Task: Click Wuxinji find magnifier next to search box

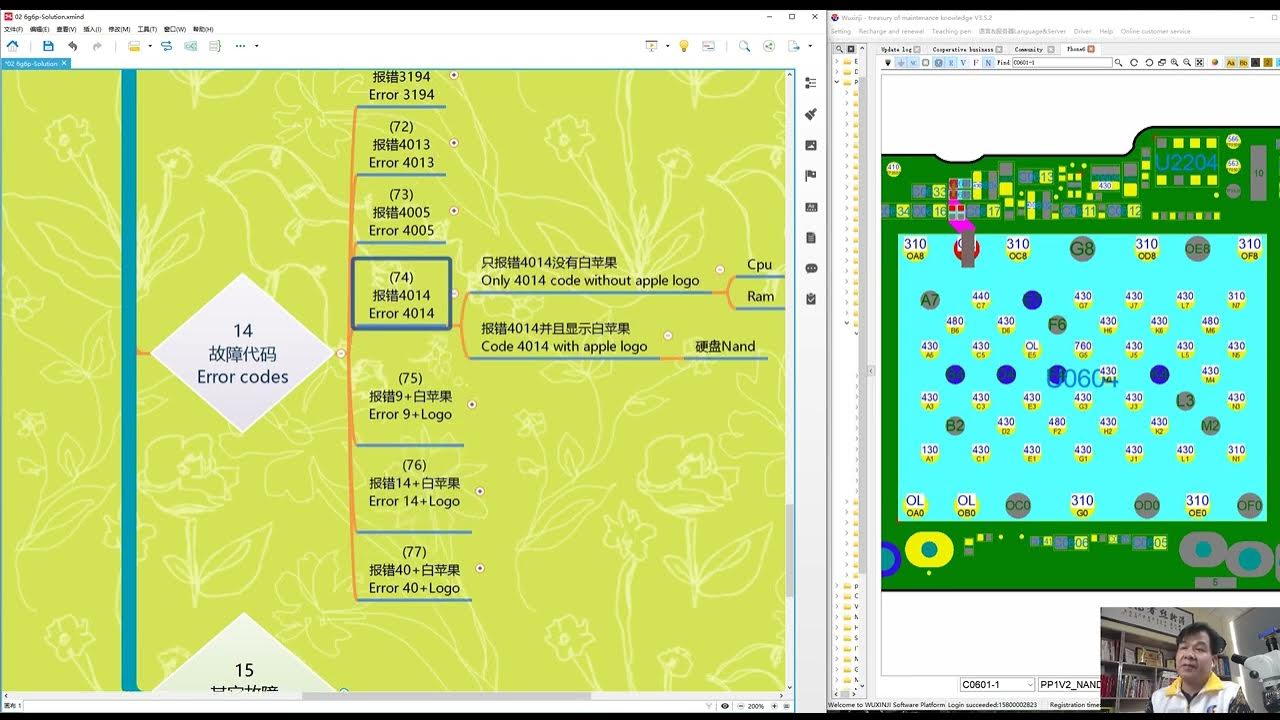Action: click(1118, 62)
